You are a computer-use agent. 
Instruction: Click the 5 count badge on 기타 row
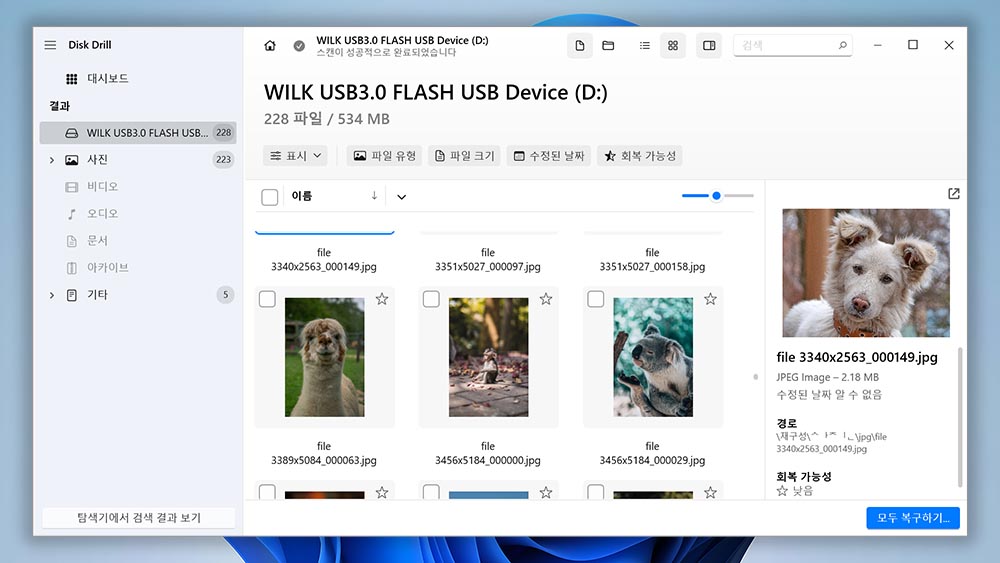225,295
